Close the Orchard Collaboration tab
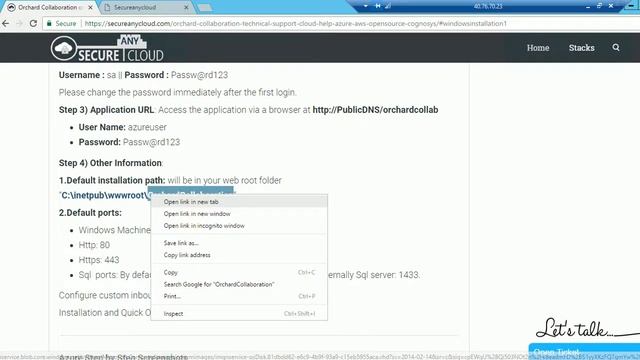Image resolution: width=640 pixels, height=360 pixels. [90, 7]
